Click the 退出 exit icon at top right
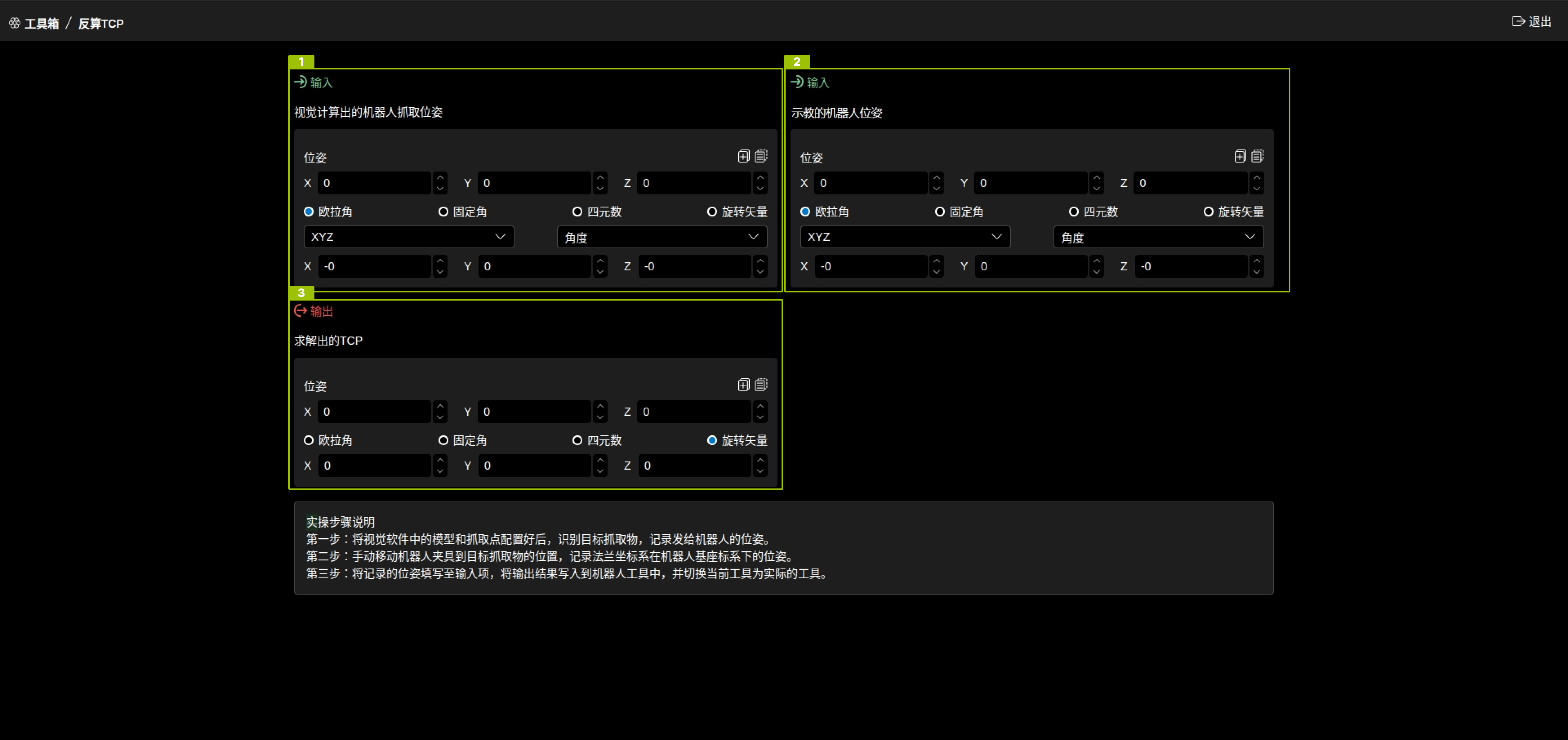Image resolution: width=1568 pixels, height=740 pixels. [x=1518, y=21]
